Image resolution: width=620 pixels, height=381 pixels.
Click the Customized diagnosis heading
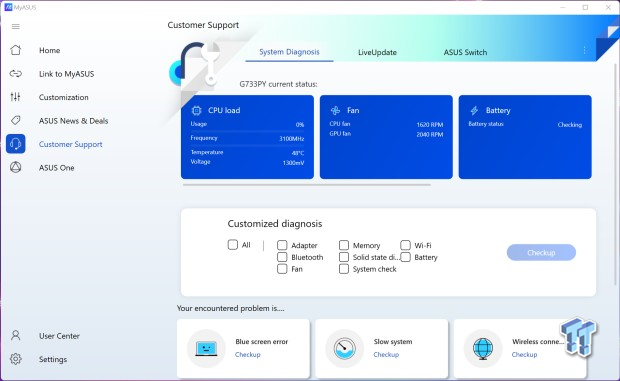[x=275, y=224]
